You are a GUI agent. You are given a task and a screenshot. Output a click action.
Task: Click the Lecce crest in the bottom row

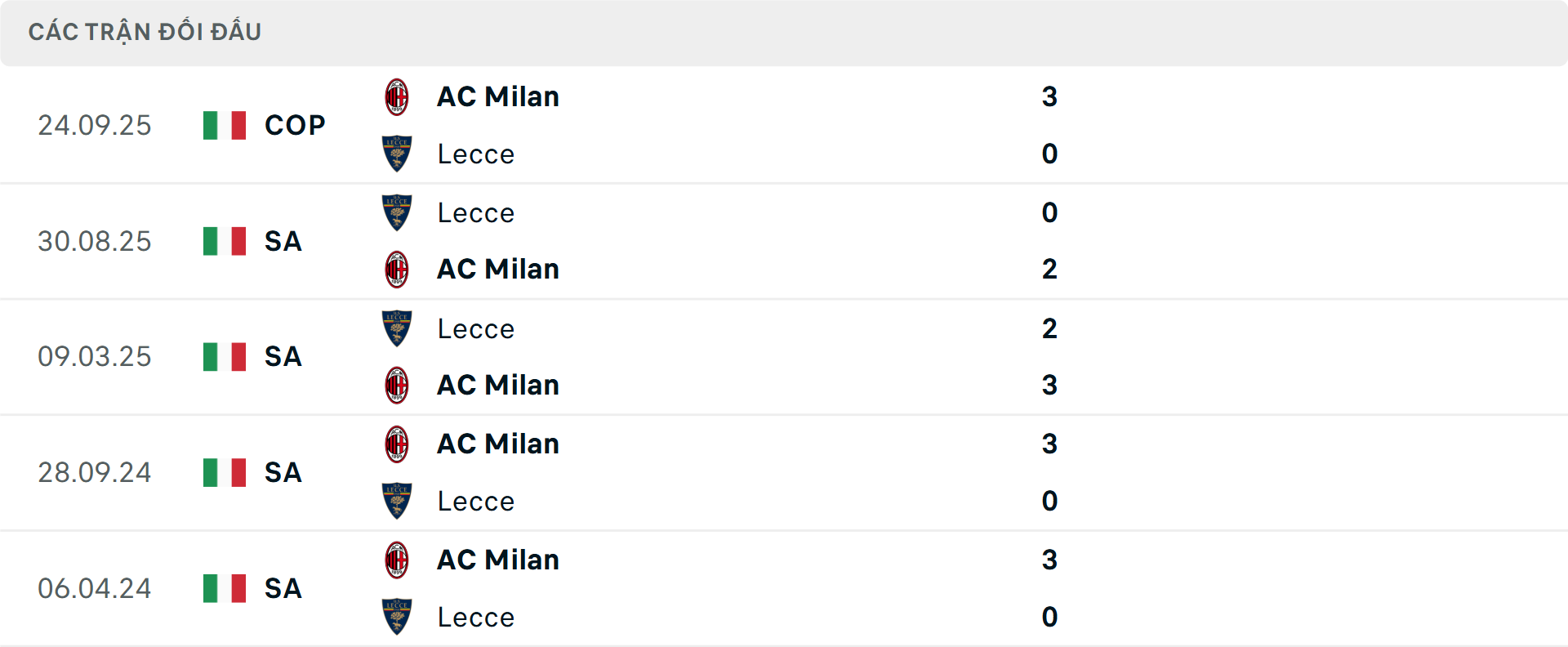pos(398,618)
